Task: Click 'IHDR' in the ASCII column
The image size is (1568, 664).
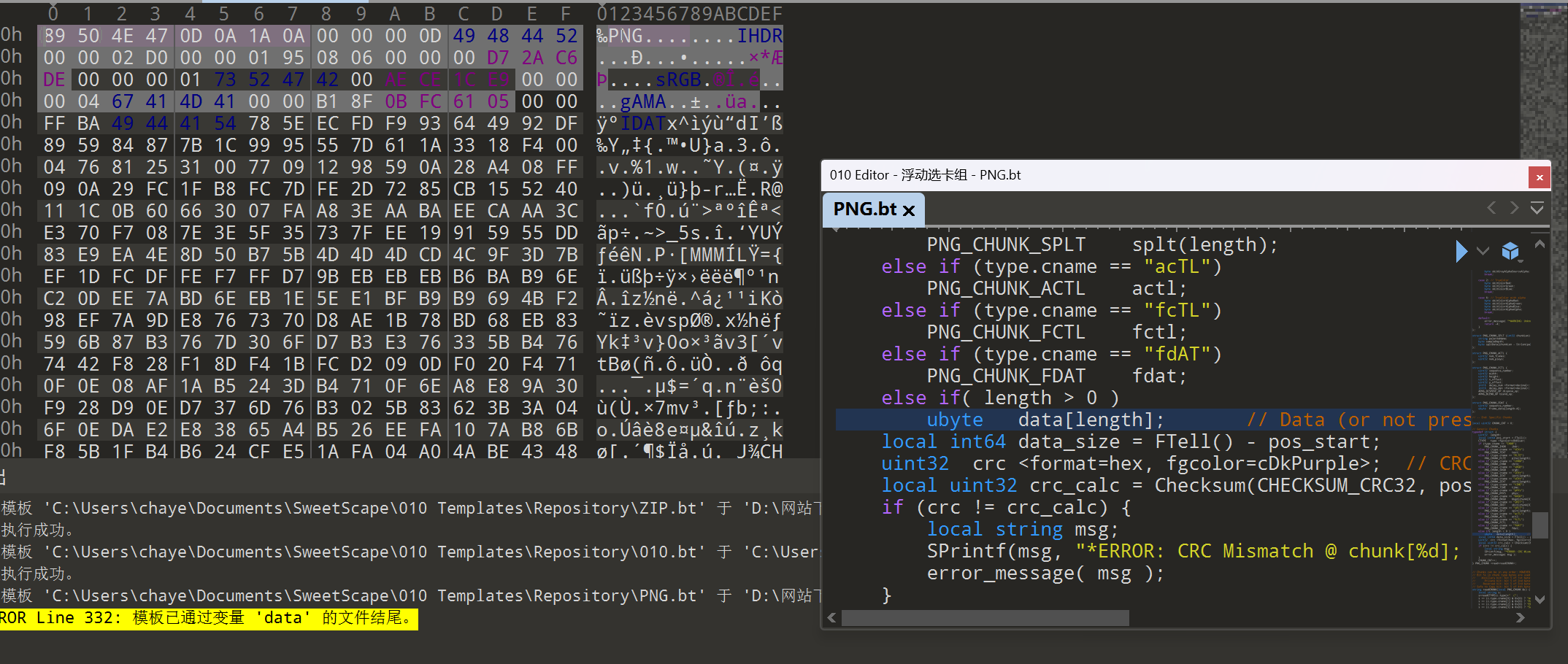Action: [760, 36]
